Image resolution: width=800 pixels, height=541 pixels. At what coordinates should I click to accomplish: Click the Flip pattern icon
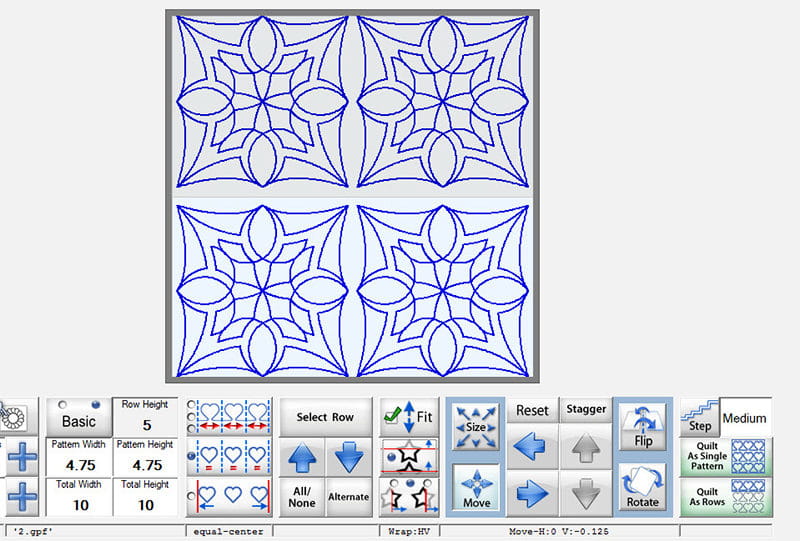pyautogui.click(x=642, y=427)
